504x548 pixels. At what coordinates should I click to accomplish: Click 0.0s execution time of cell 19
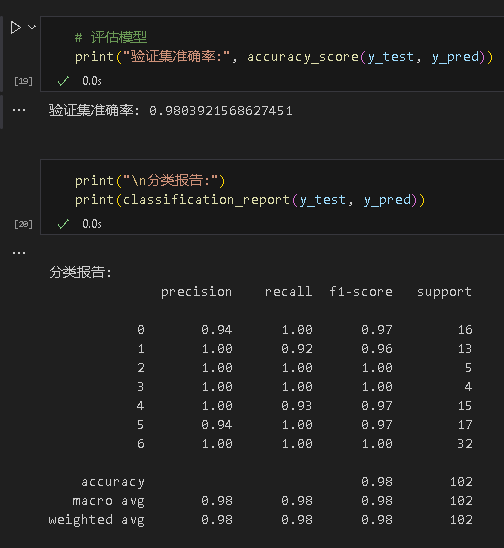92,81
